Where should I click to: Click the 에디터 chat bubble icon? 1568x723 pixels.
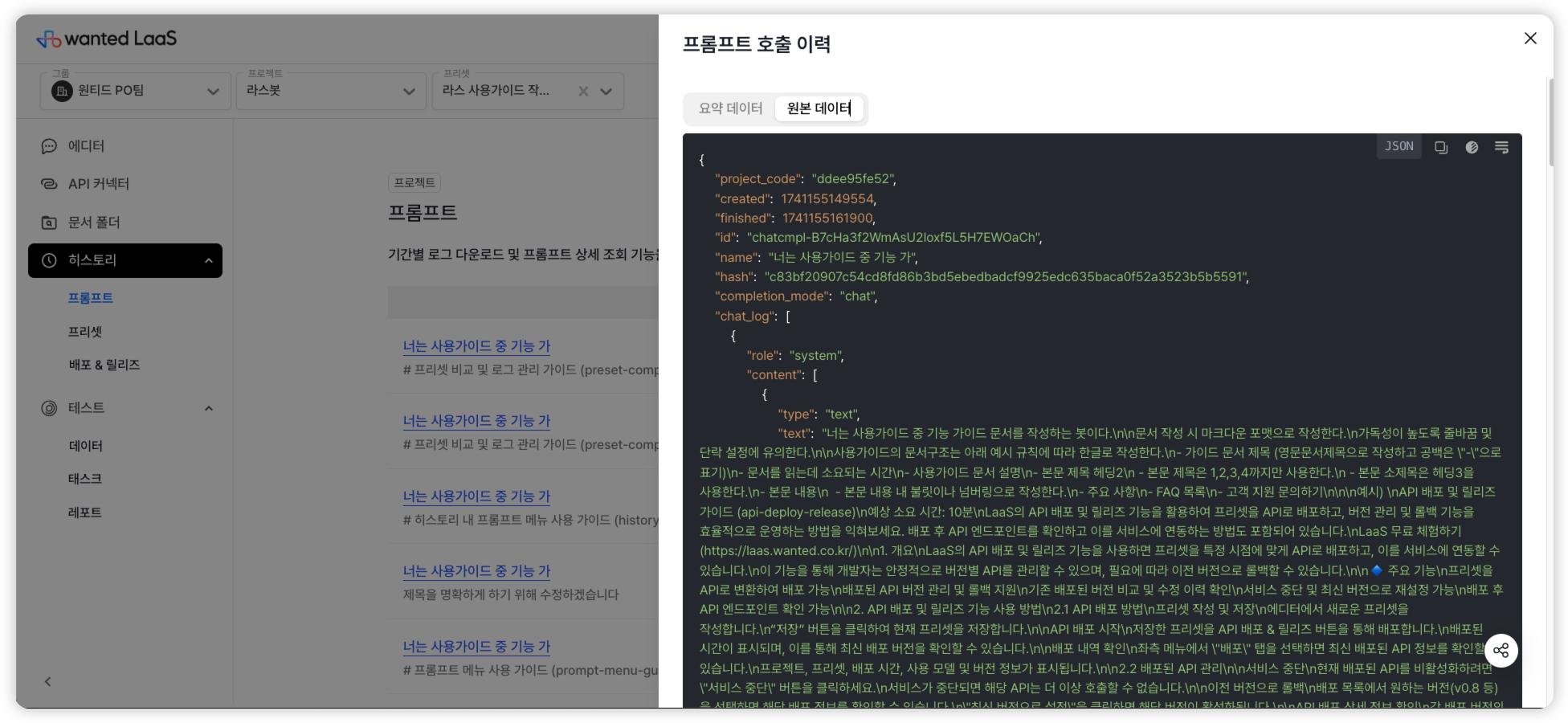pyautogui.click(x=49, y=146)
